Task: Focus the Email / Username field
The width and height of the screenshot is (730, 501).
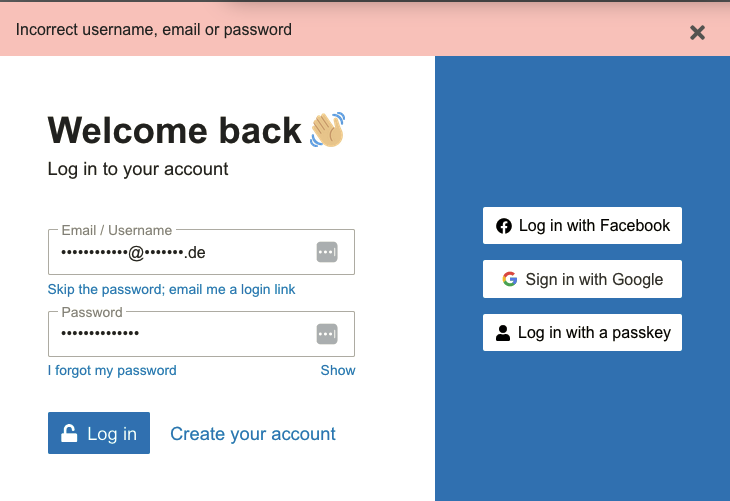Action: click(180, 253)
